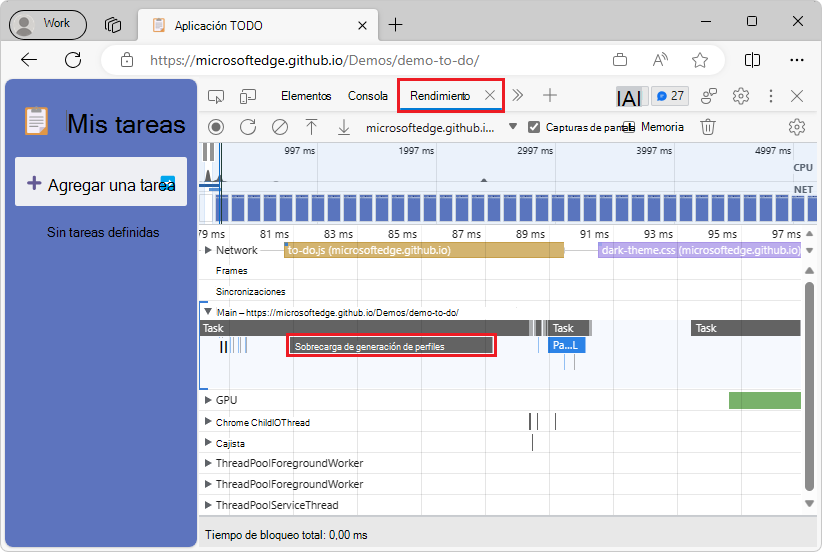This screenshot has height=552, width=822.
Task: Click the collect garbage trash icon
Action: tap(708, 127)
